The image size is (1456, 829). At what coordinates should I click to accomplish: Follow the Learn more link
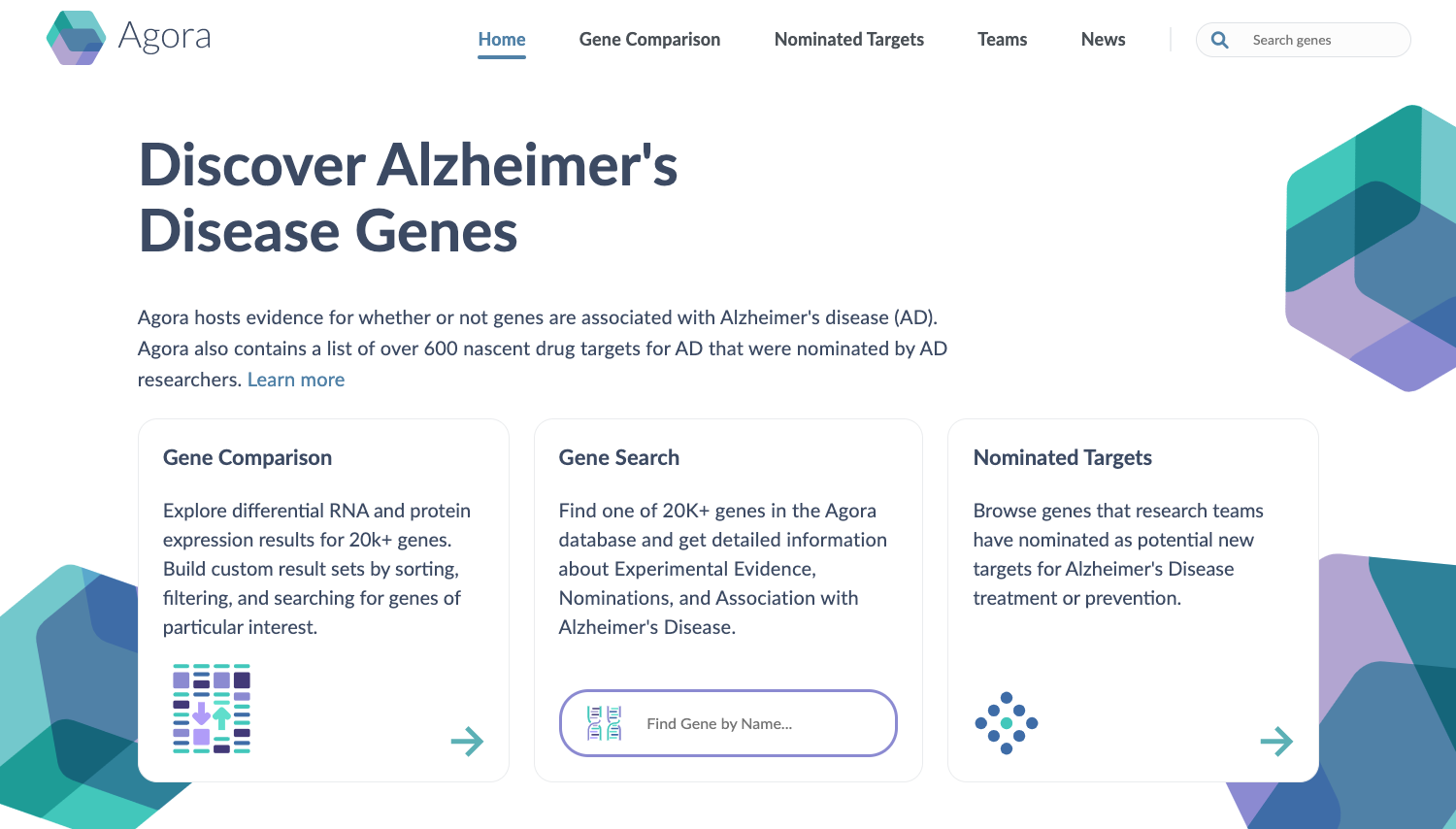coord(296,380)
